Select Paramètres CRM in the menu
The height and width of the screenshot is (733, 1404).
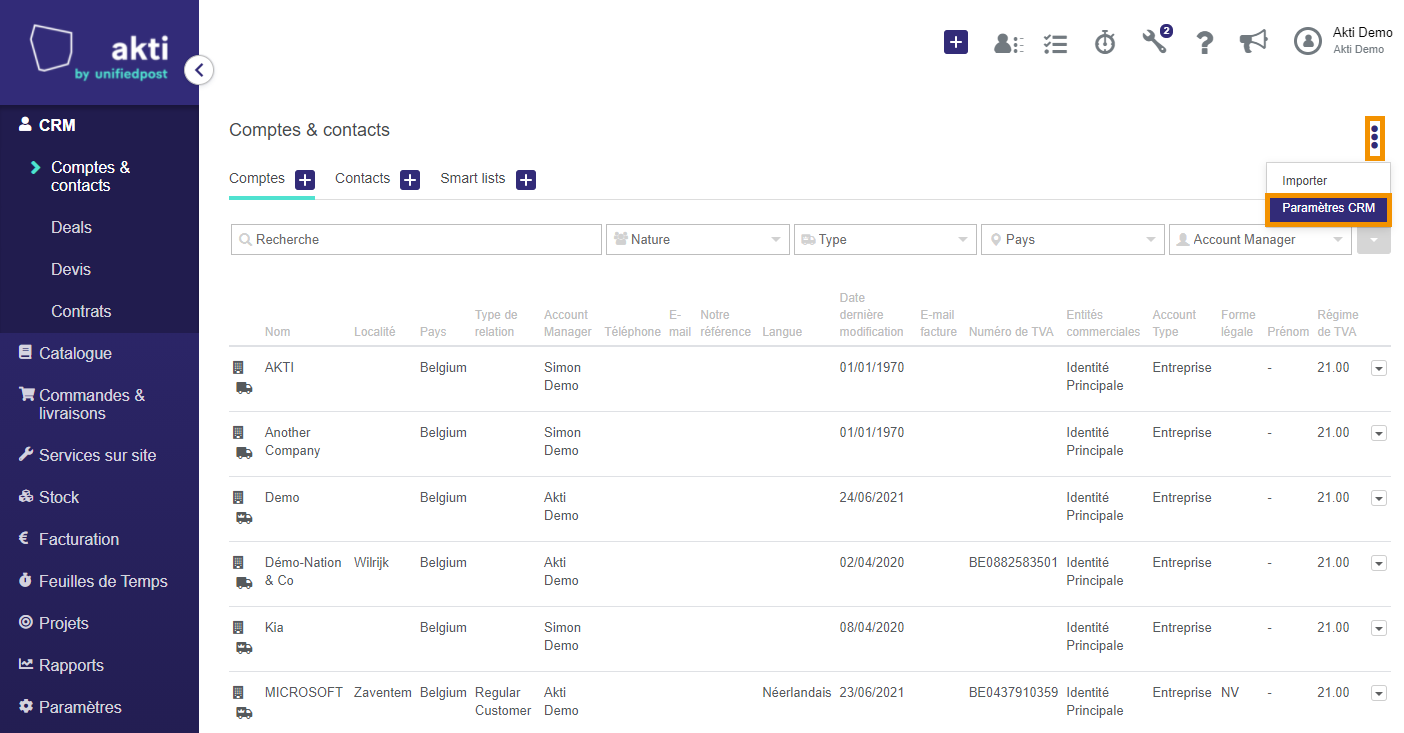coord(1328,208)
